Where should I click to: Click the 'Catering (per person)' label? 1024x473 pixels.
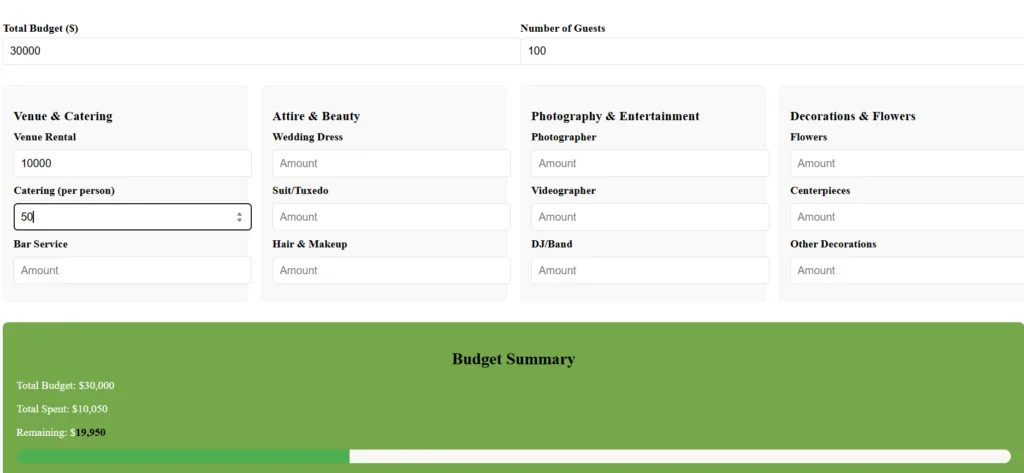(x=64, y=191)
